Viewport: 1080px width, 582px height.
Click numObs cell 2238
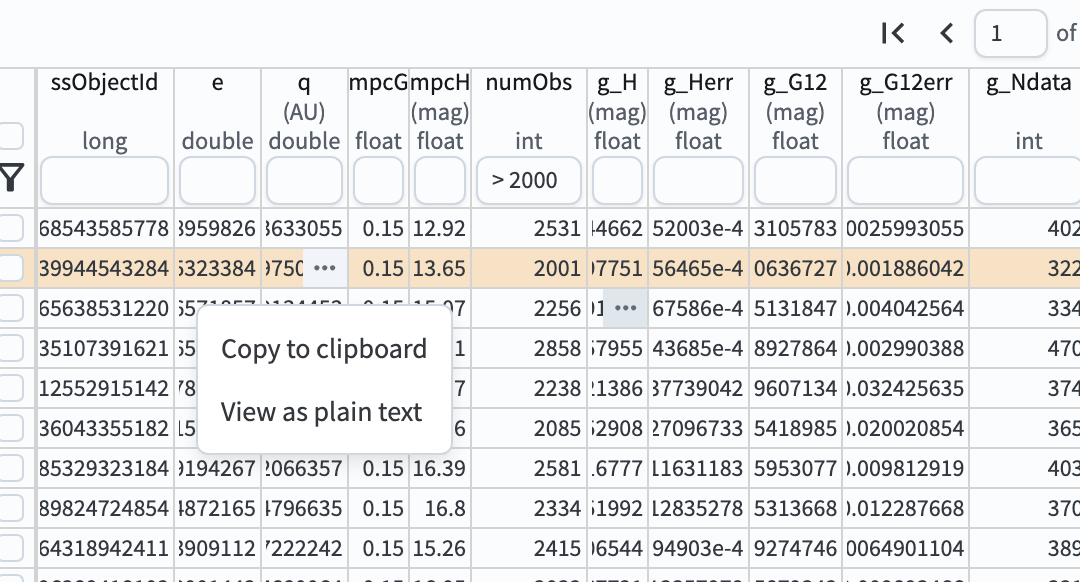[x=528, y=388]
